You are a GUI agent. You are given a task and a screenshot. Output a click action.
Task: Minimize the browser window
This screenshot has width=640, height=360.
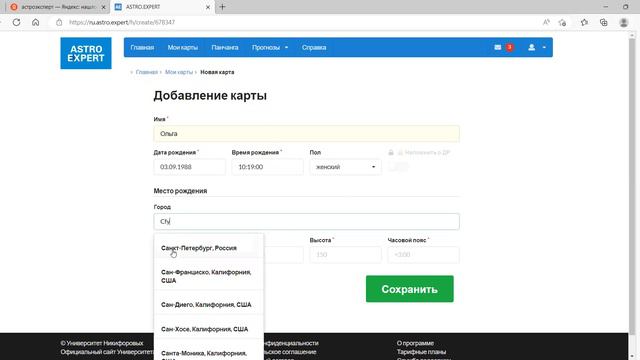606,7
